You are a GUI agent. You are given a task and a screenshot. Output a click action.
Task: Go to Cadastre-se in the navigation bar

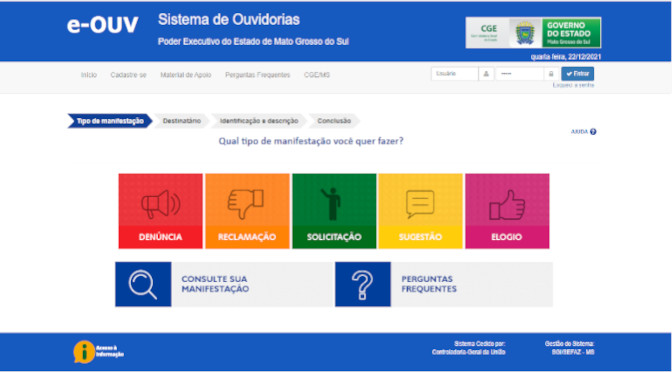tap(128, 75)
